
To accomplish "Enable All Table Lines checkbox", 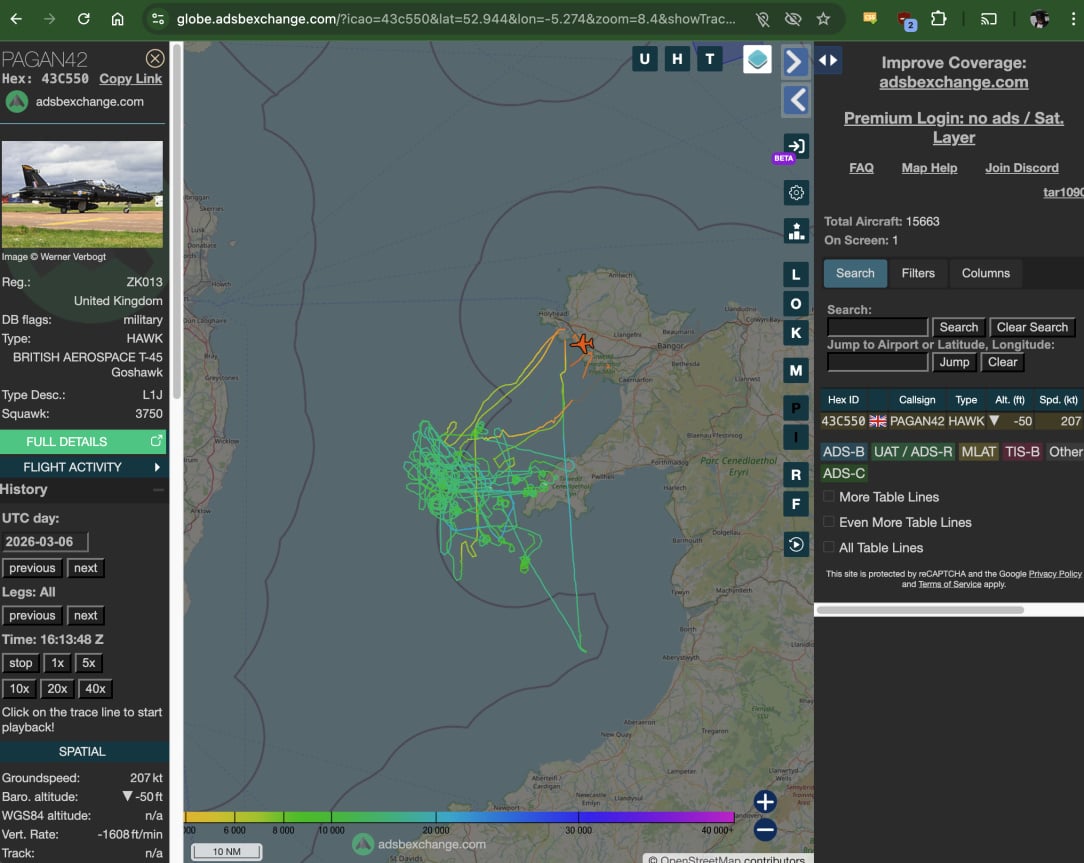I will (828, 548).
